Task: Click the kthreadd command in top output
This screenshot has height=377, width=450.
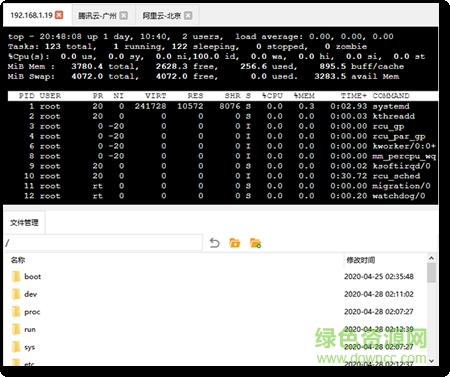Action: click(x=393, y=116)
